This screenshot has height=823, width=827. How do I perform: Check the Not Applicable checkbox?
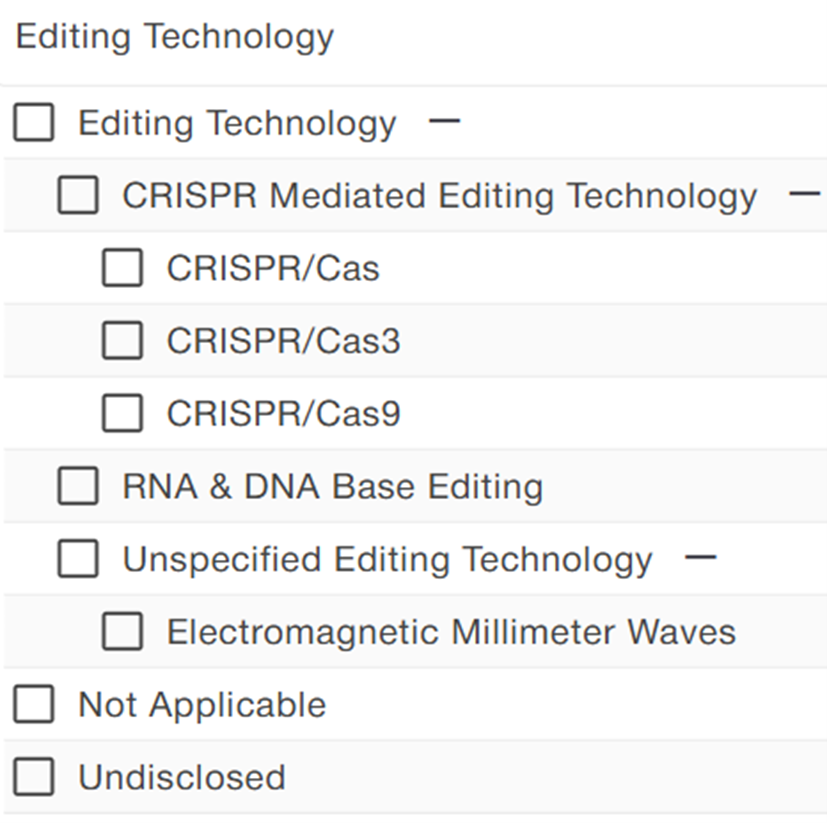(34, 705)
